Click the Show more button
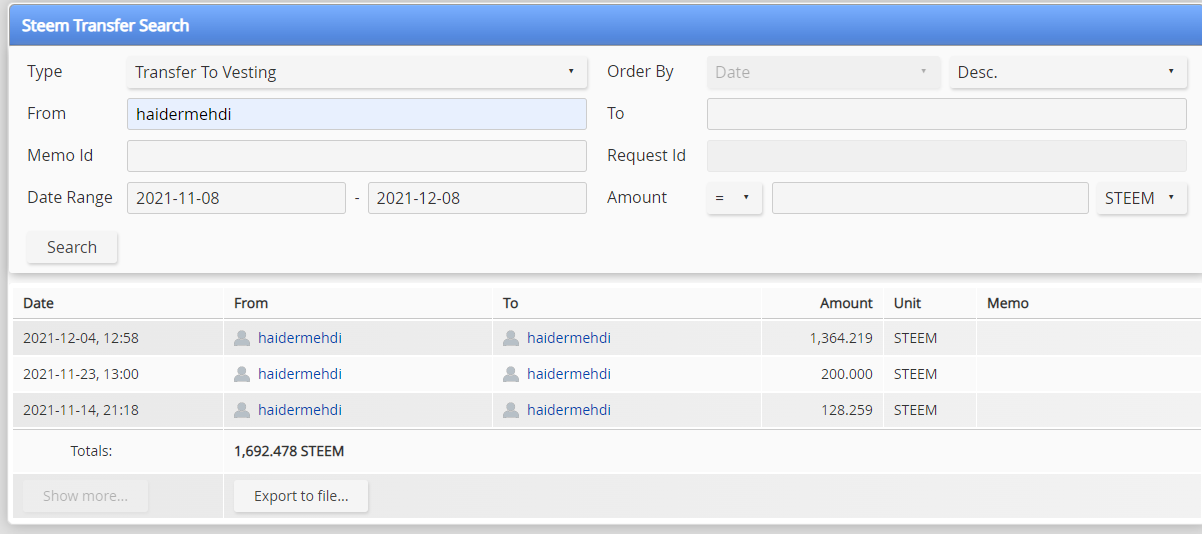1202x534 pixels. pos(85,496)
